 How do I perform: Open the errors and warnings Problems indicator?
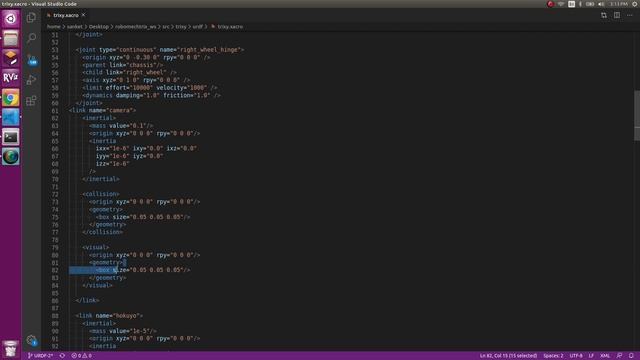point(82,356)
